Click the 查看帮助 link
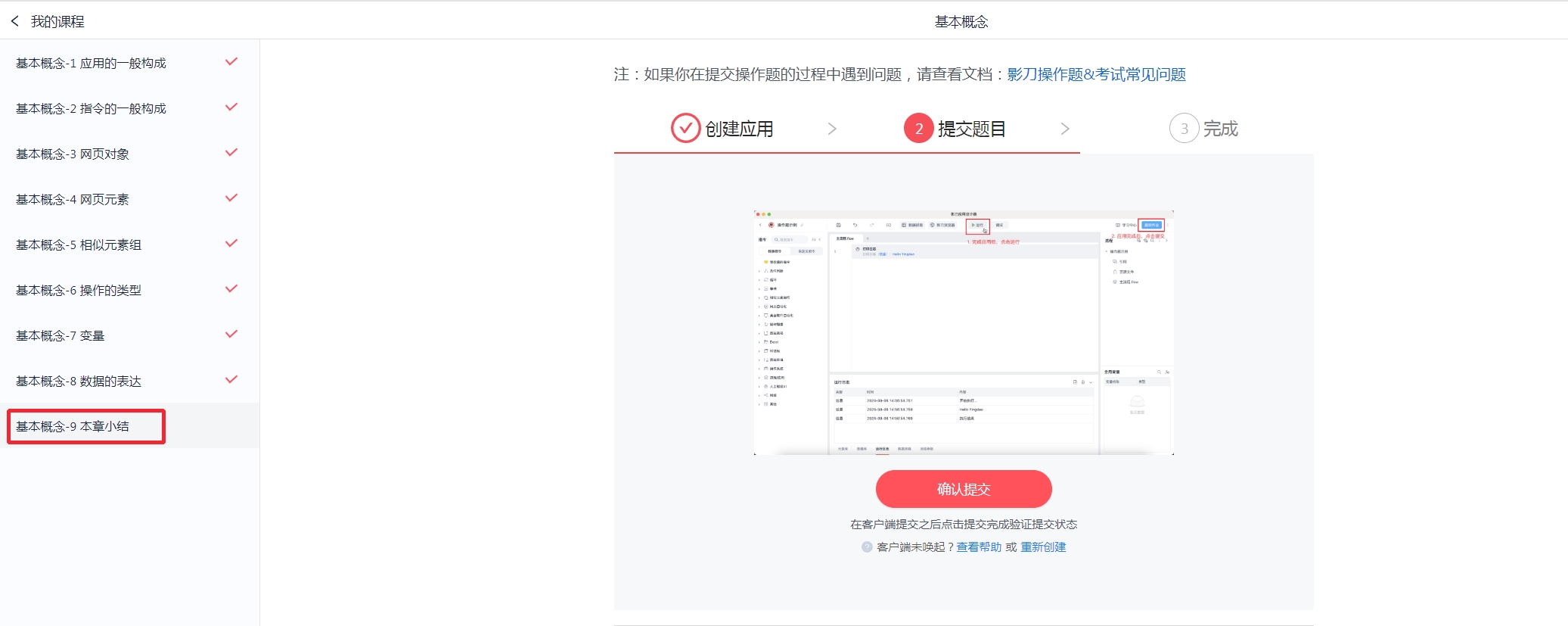The width and height of the screenshot is (1568, 626). coord(979,547)
